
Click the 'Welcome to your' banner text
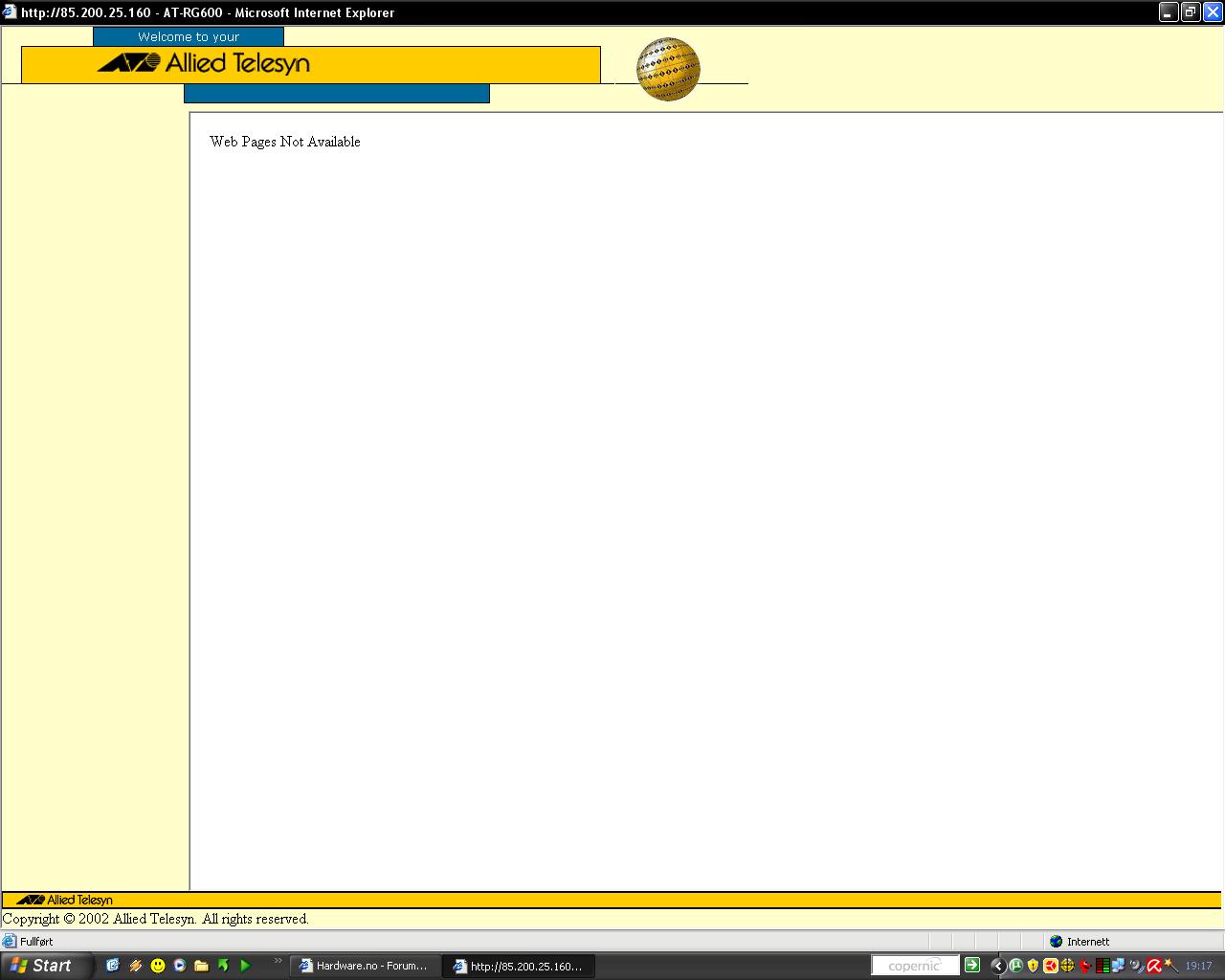pyautogui.click(x=189, y=36)
